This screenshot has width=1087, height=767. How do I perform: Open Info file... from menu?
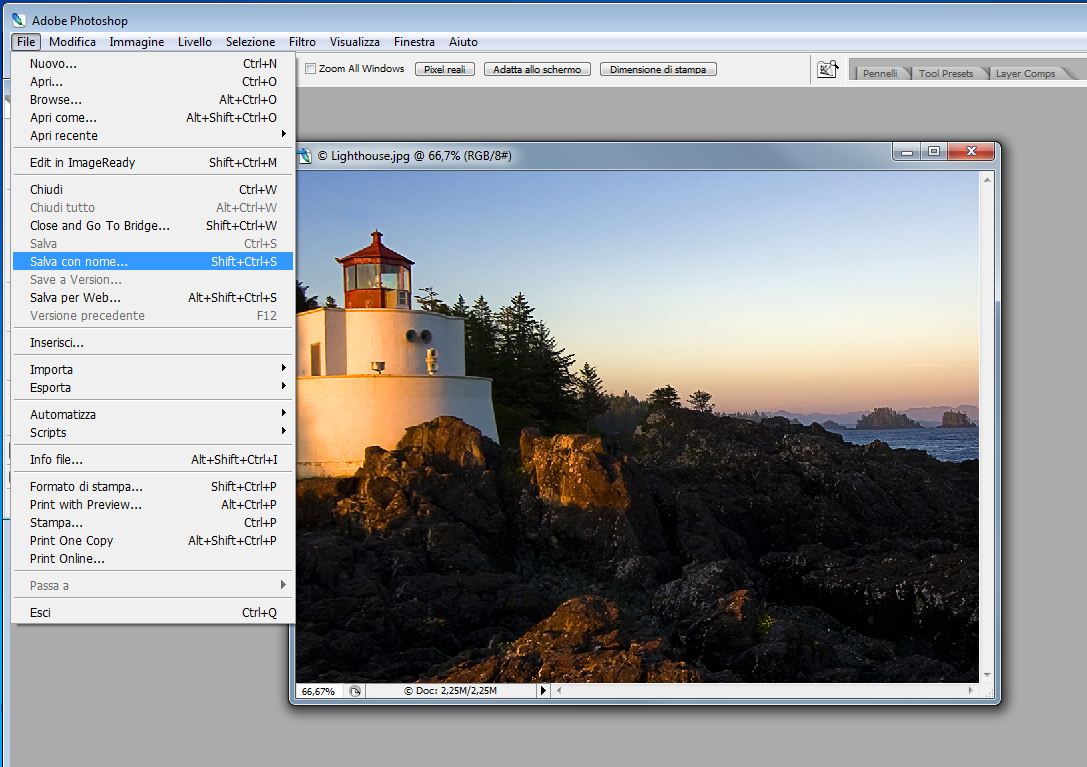tap(153, 459)
